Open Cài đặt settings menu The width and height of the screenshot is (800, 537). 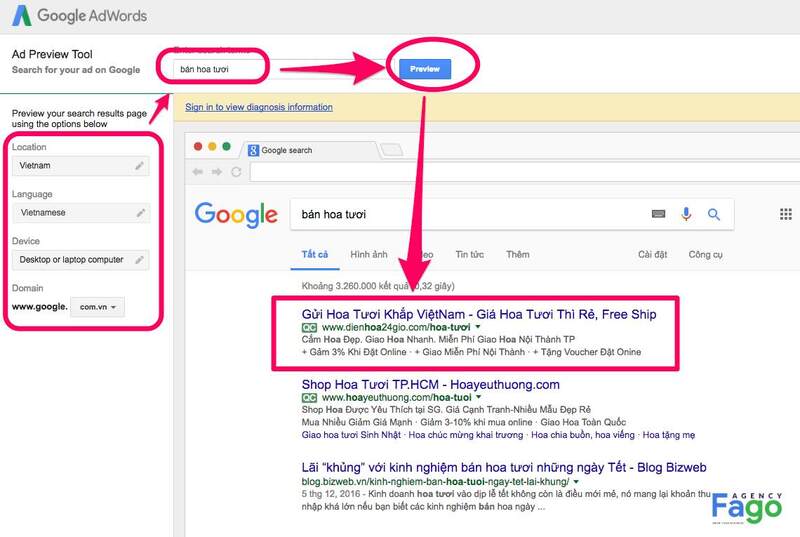[653, 254]
